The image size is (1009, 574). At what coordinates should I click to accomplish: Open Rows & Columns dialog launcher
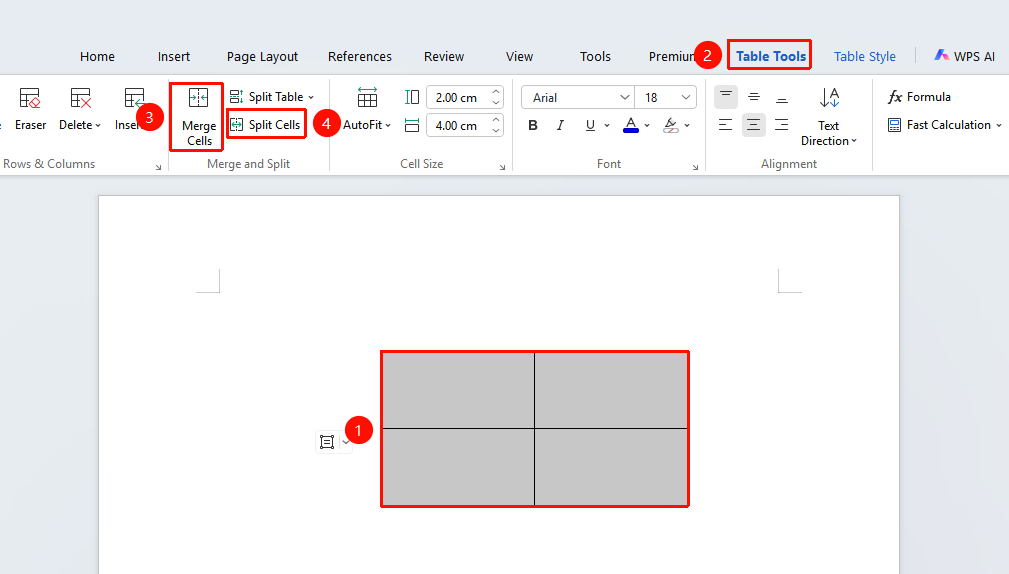(158, 167)
